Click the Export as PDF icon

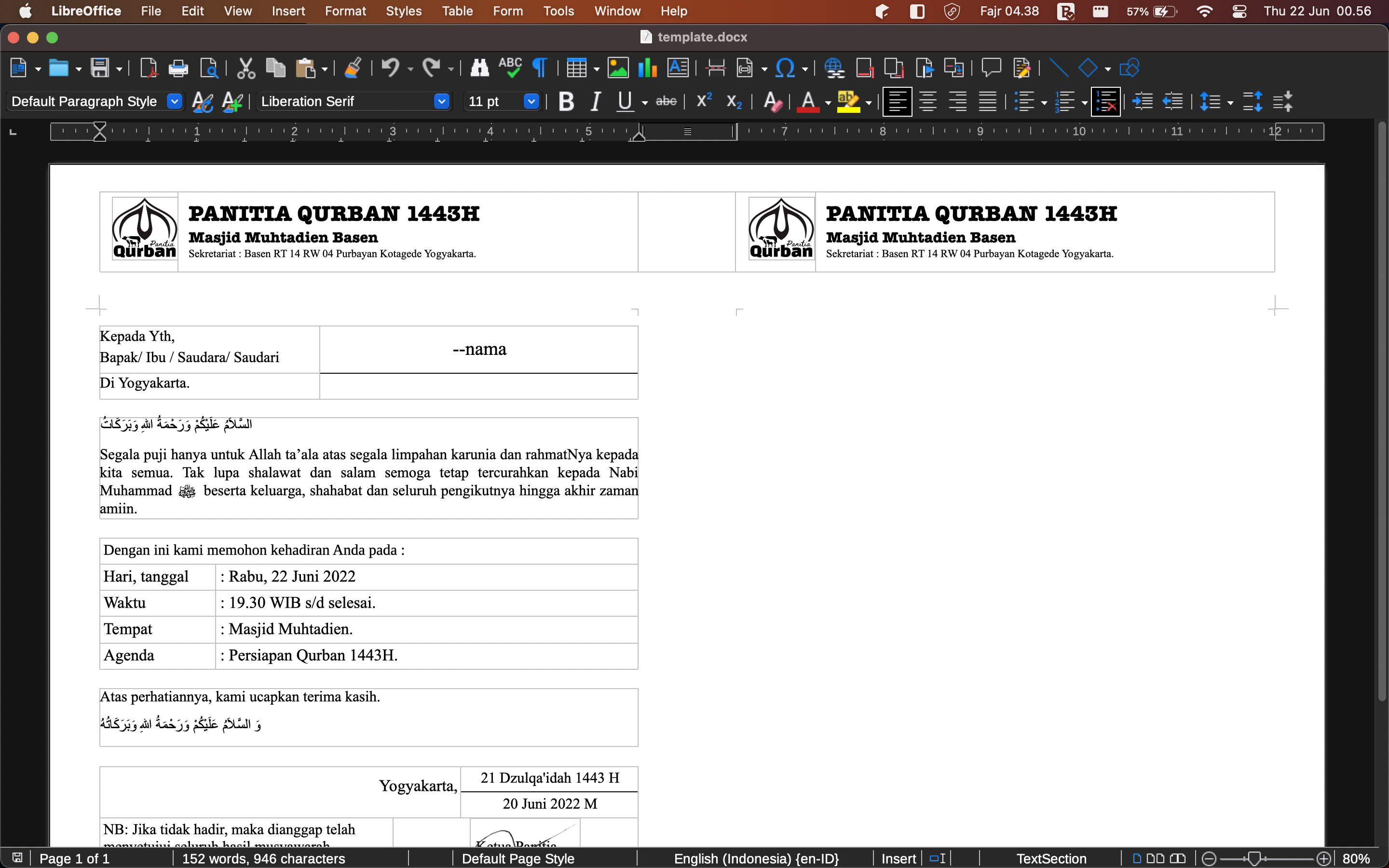[149, 68]
